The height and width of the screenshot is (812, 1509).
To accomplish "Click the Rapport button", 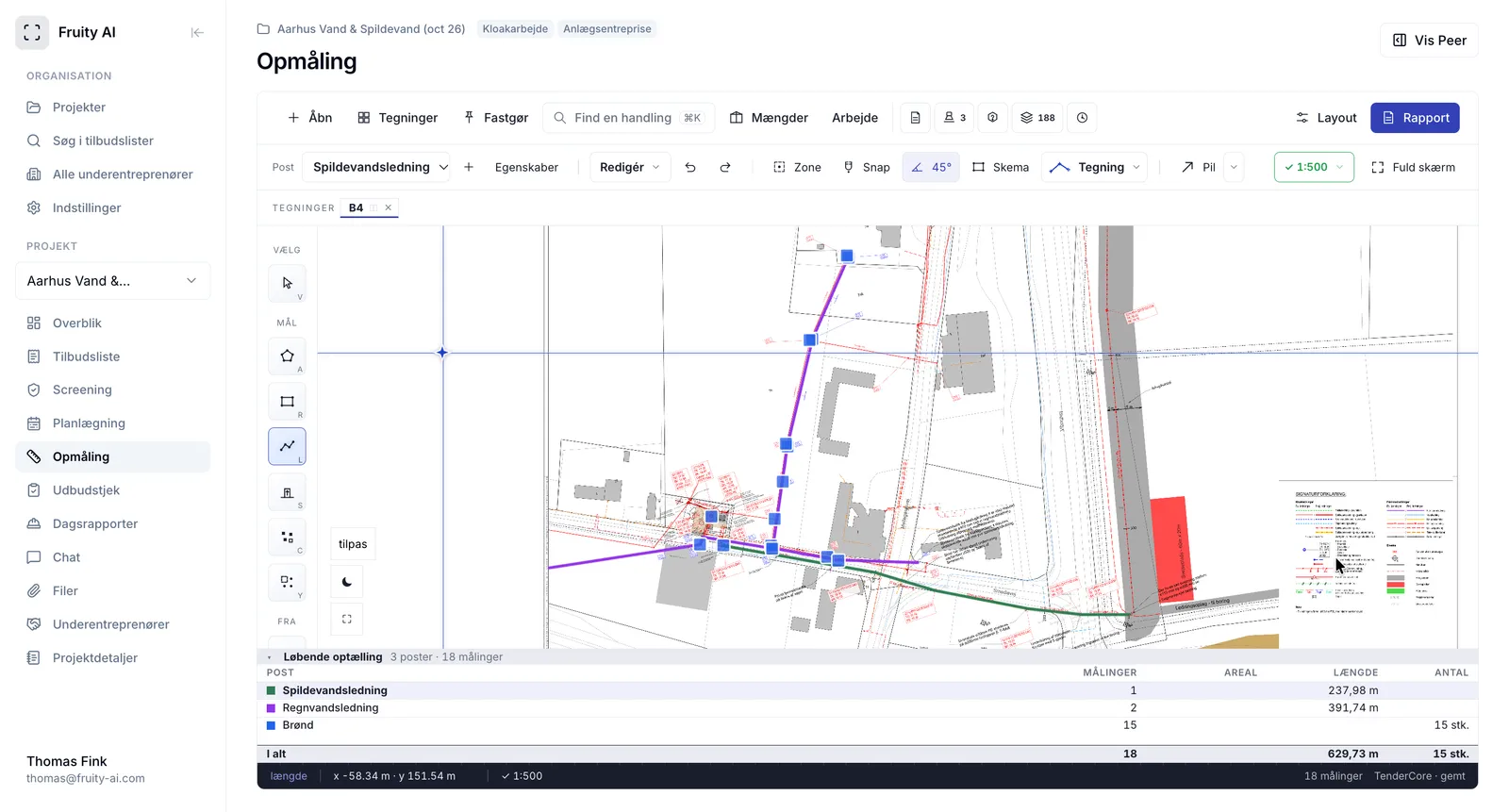I will [1415, 118].
